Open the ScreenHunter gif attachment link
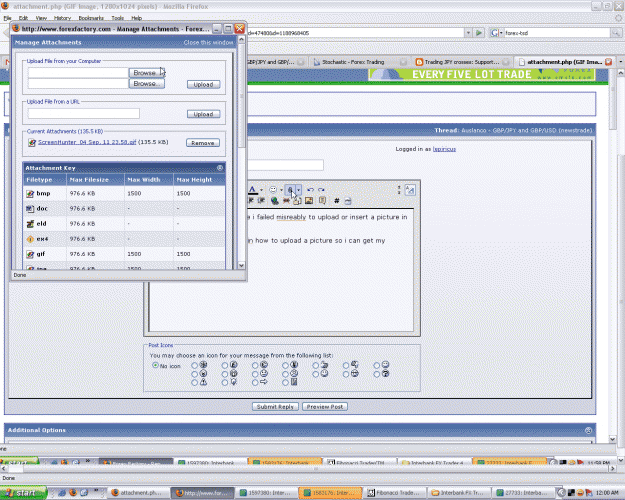Viewport: 625px width, 500px height. point(87,142)
